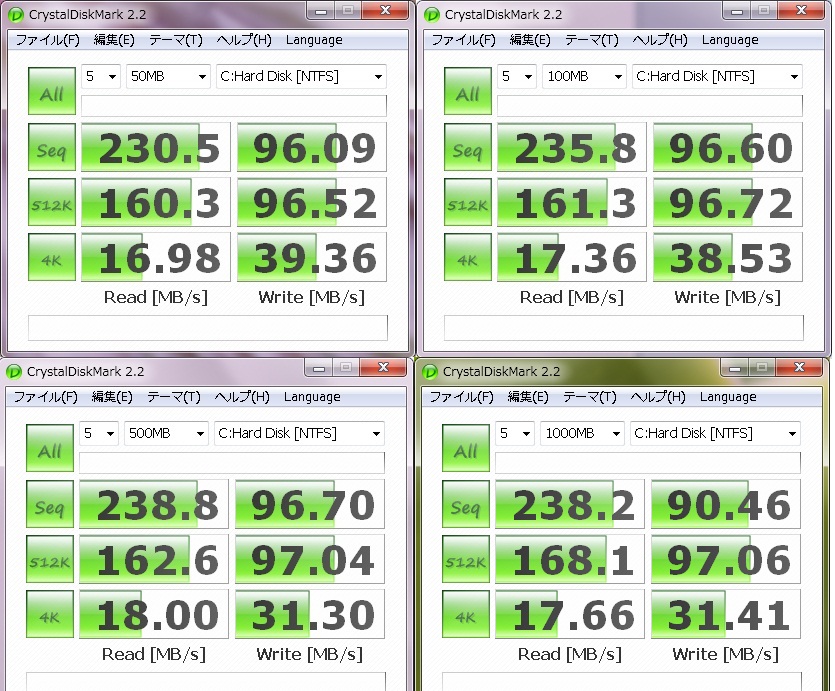Open the 100MB test size dropdown
835x691 pixels.
[584, 77]
